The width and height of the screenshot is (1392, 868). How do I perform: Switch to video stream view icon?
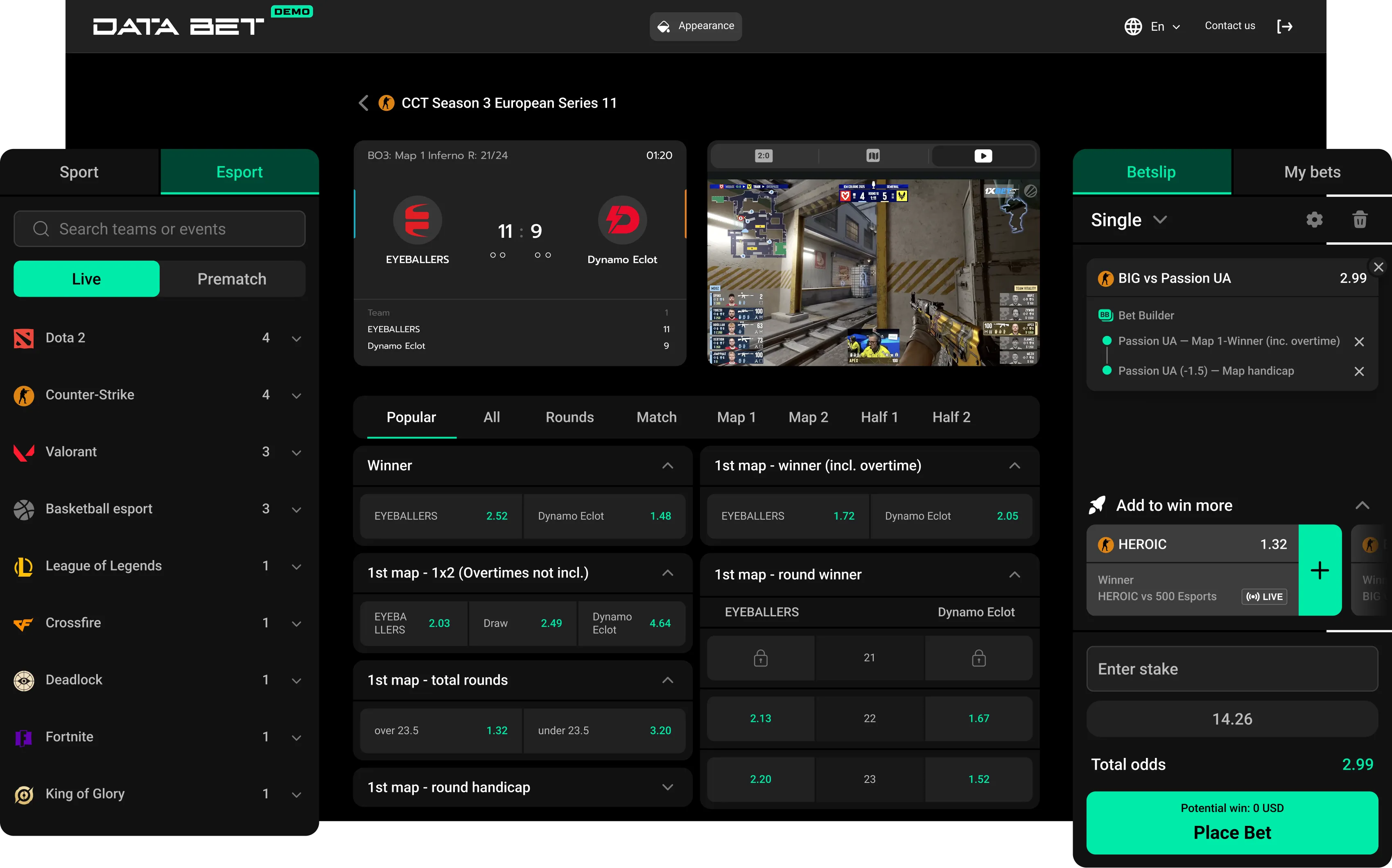pyautogui.click(x=983, y=156)
